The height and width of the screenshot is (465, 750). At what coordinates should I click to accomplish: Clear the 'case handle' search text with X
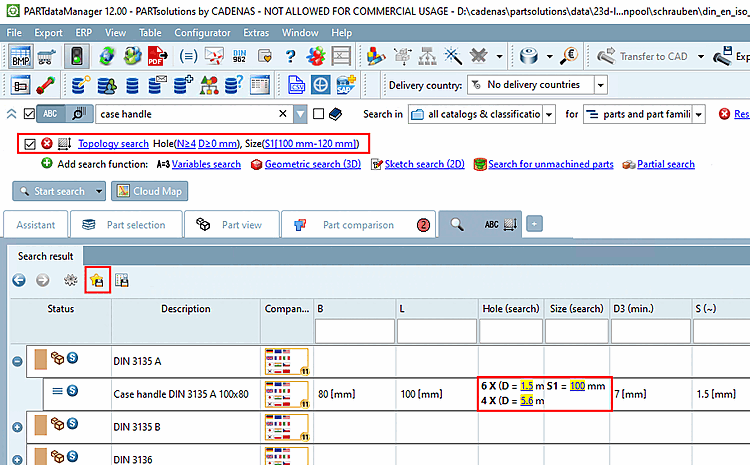click(283, 114)
